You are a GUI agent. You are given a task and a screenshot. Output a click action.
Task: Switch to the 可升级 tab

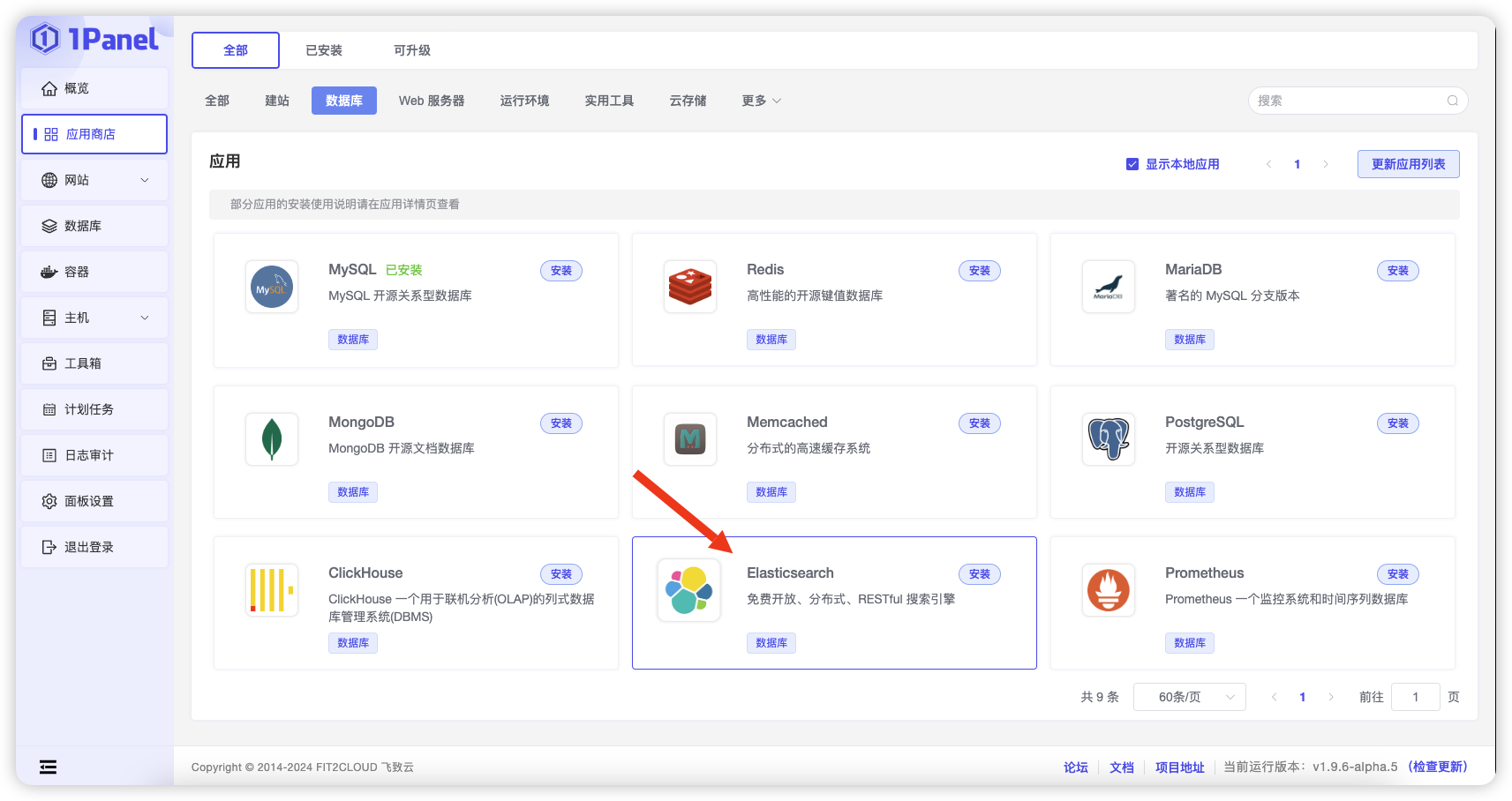[x=412, y=50]
